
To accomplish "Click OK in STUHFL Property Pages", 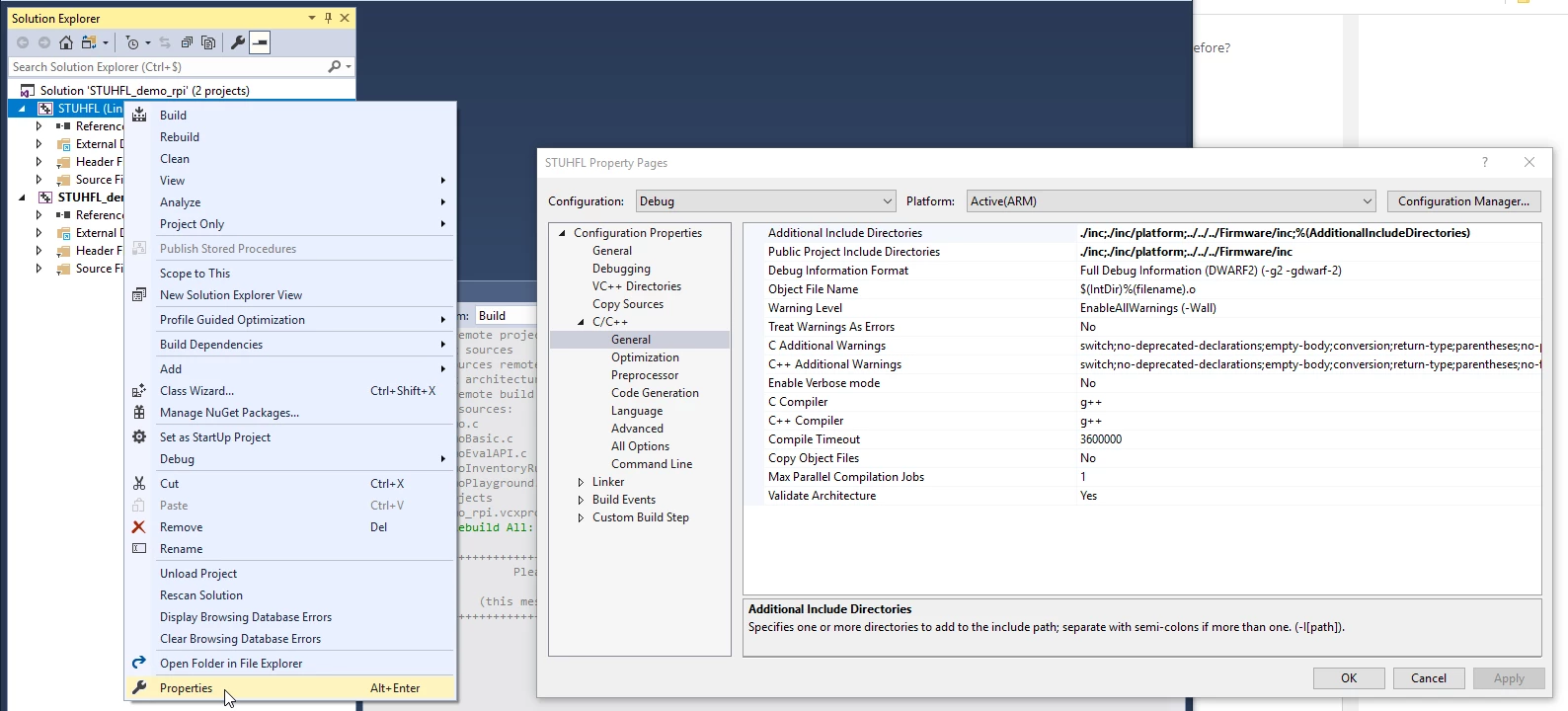I will [1349, 678].
